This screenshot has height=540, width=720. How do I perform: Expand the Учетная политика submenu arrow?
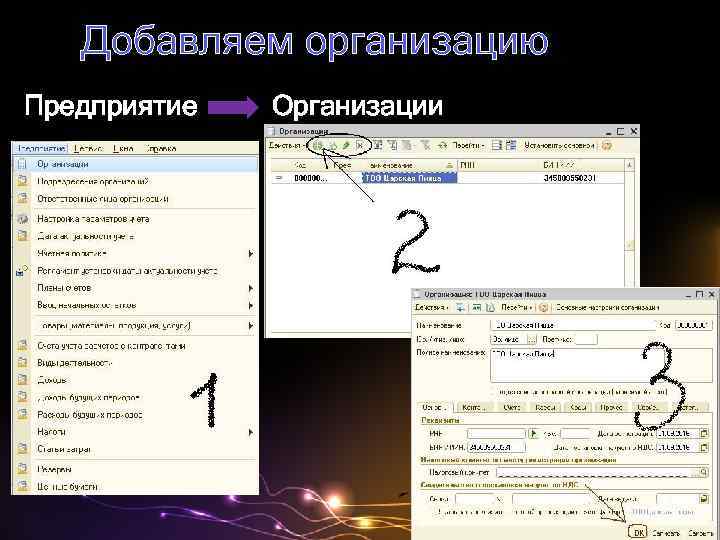click(251, 253)
